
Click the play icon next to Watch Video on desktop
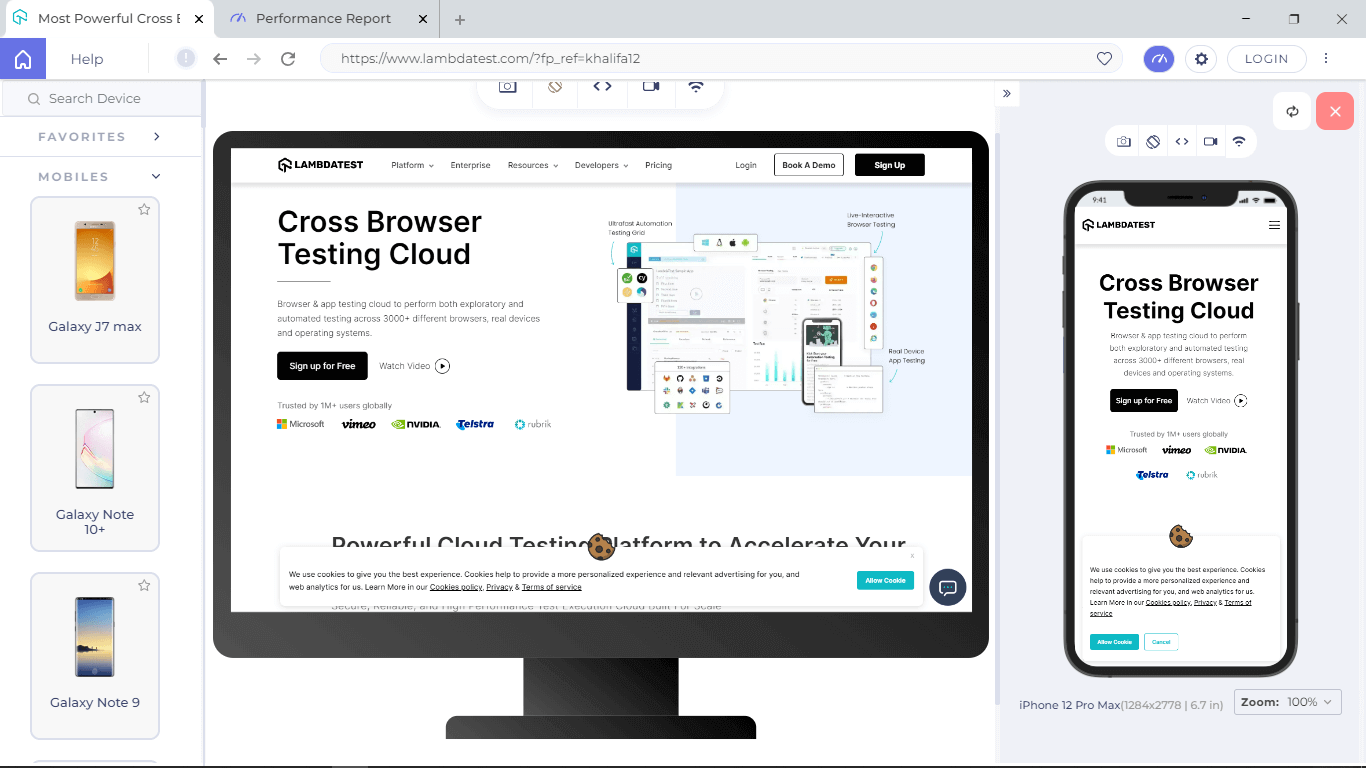[442, 366]
